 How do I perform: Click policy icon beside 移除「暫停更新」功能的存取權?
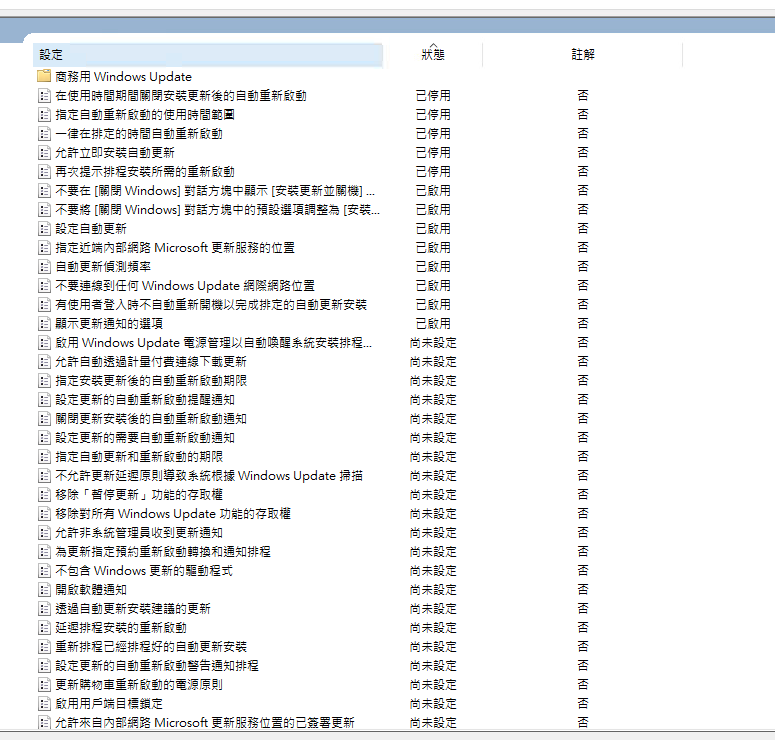(44, 495)
